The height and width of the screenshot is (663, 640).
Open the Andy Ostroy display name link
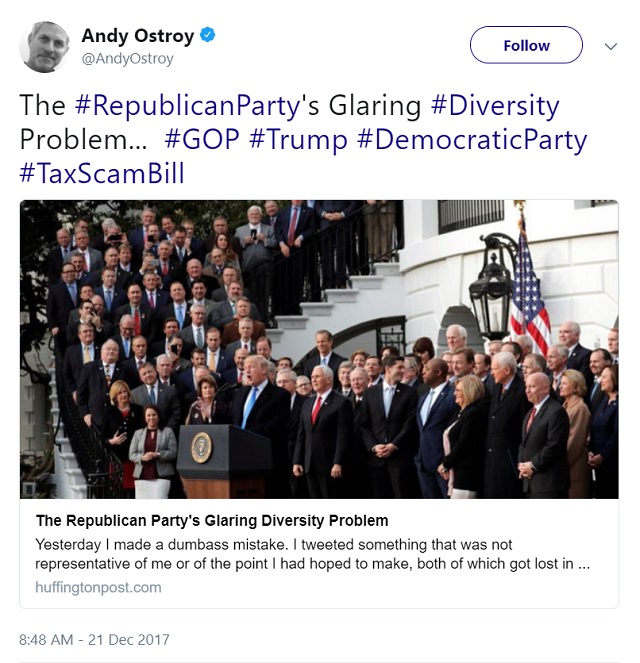coord(137,36)
